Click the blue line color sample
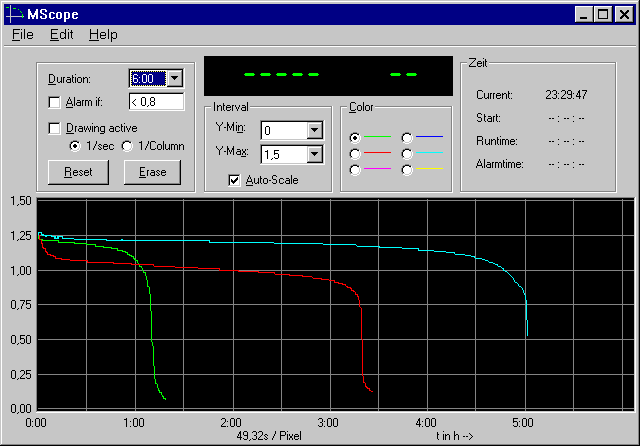This screenshot has width=640, height=446. coord(429,136)
